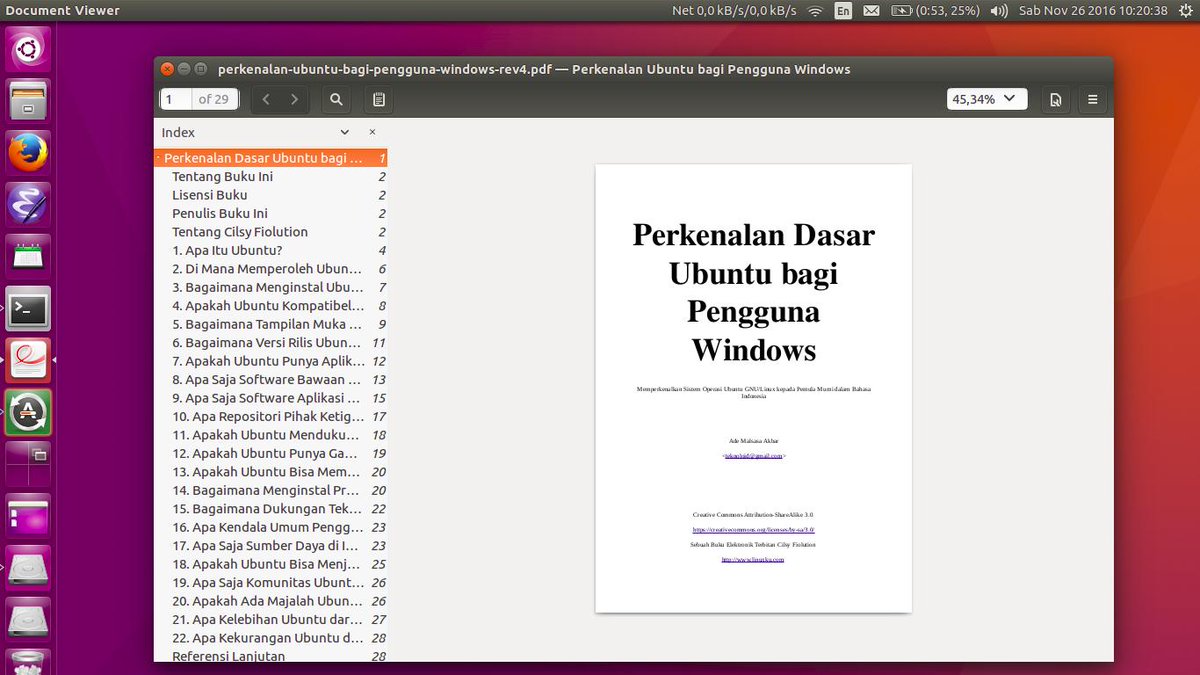Select '12. Apakah Ubuntu Punya Ga…' entry
The width and height of the screenshot is (1200, 675).
click(271, 454)
